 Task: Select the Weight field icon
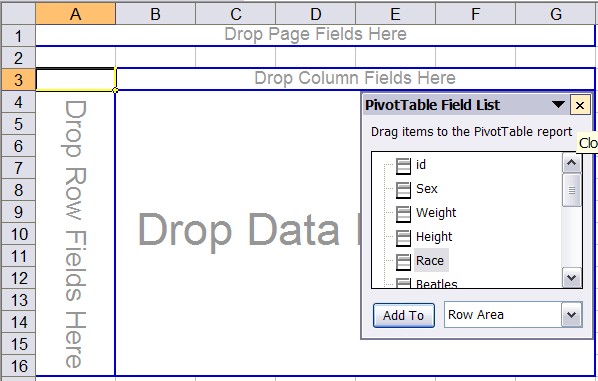tap(403, 214)
